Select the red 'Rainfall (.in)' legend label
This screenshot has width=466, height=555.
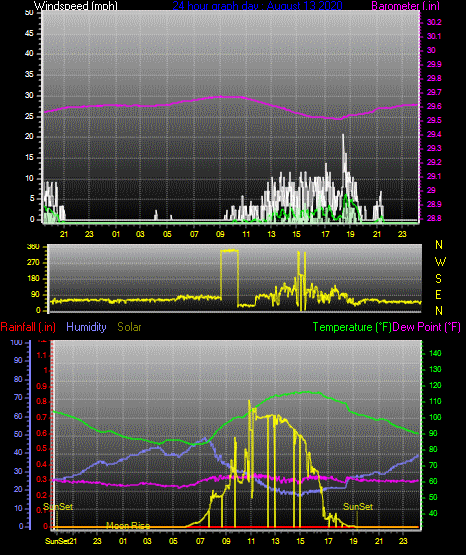pyautogui.click(x=28, y=327)
